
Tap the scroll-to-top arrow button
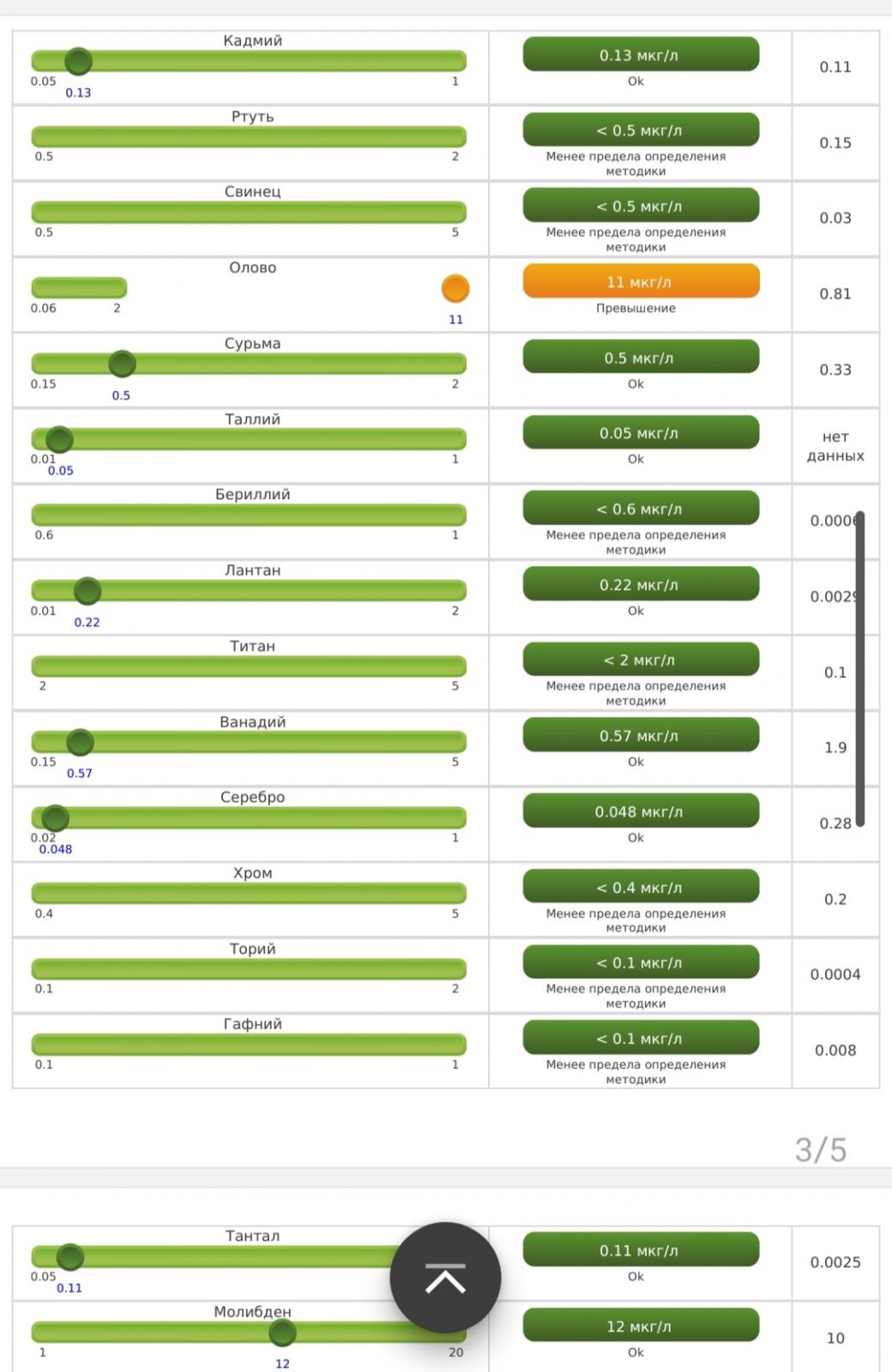point(445,1278)
